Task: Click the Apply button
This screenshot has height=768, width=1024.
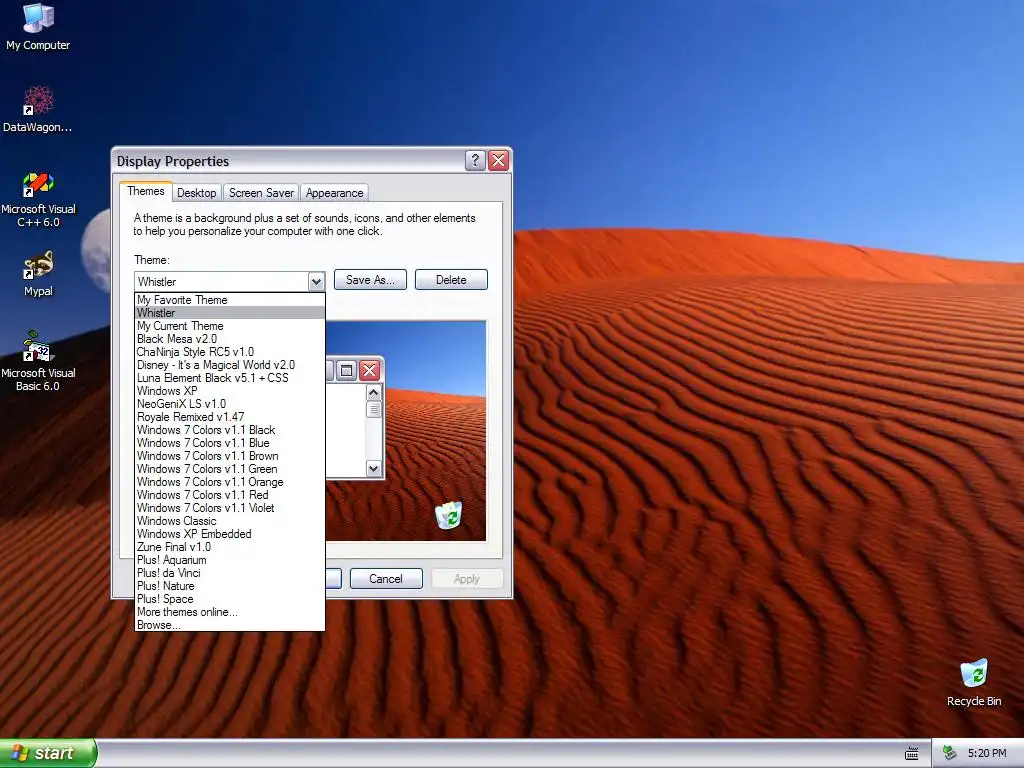Action: click(466, 579)
